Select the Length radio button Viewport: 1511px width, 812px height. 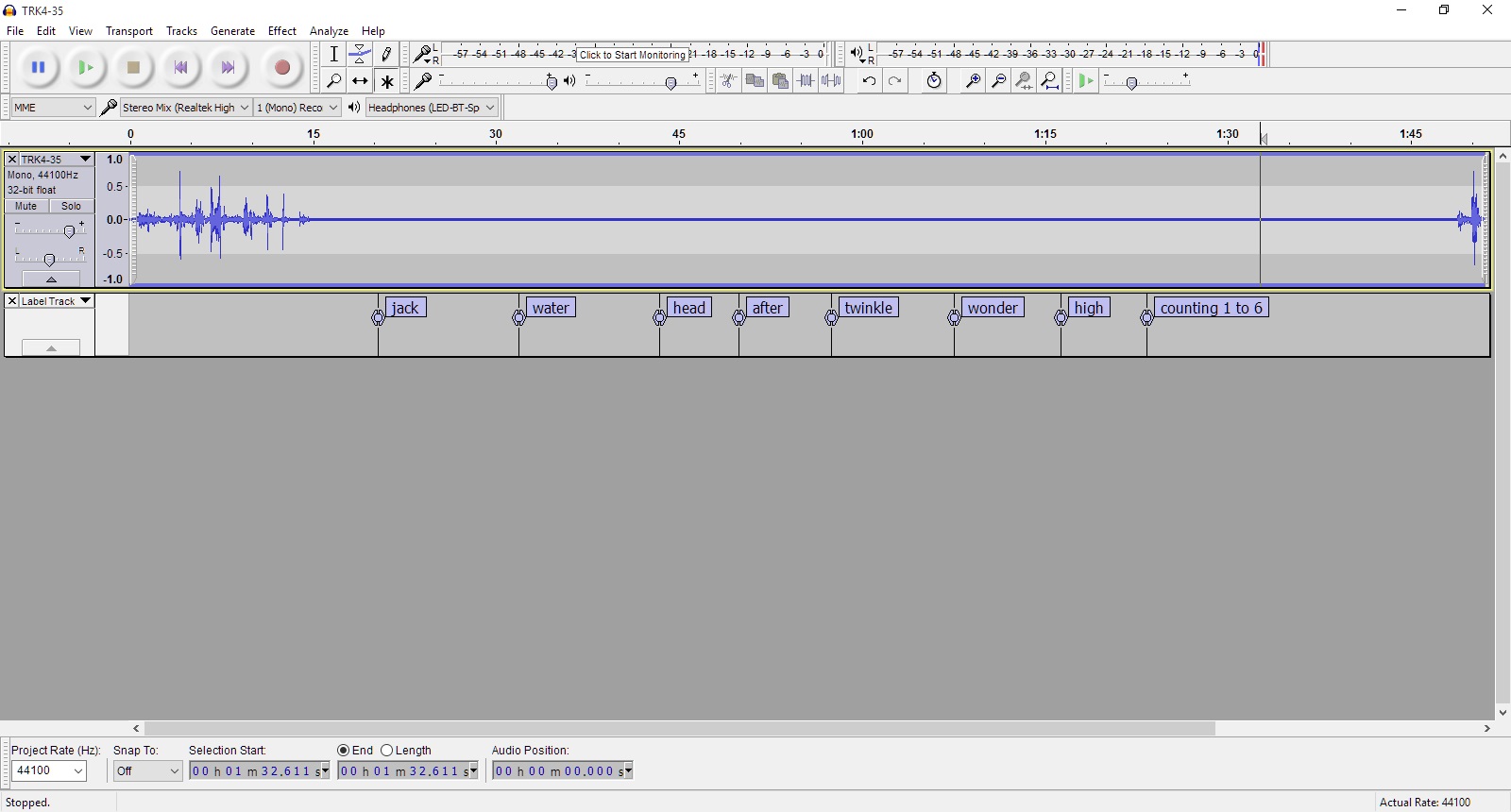coord(387,751)
